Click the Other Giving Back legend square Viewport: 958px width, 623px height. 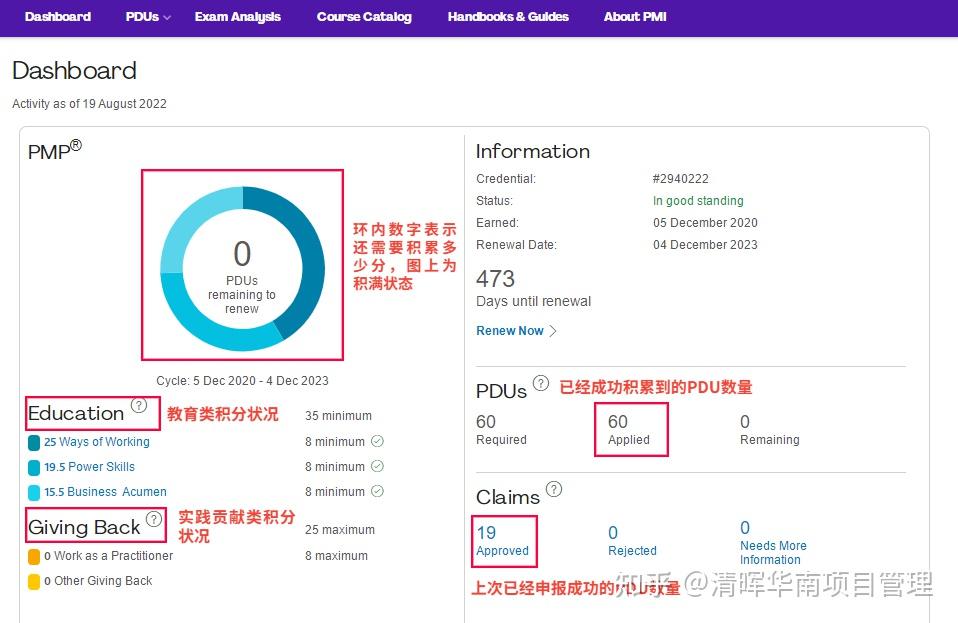point(33,580)
